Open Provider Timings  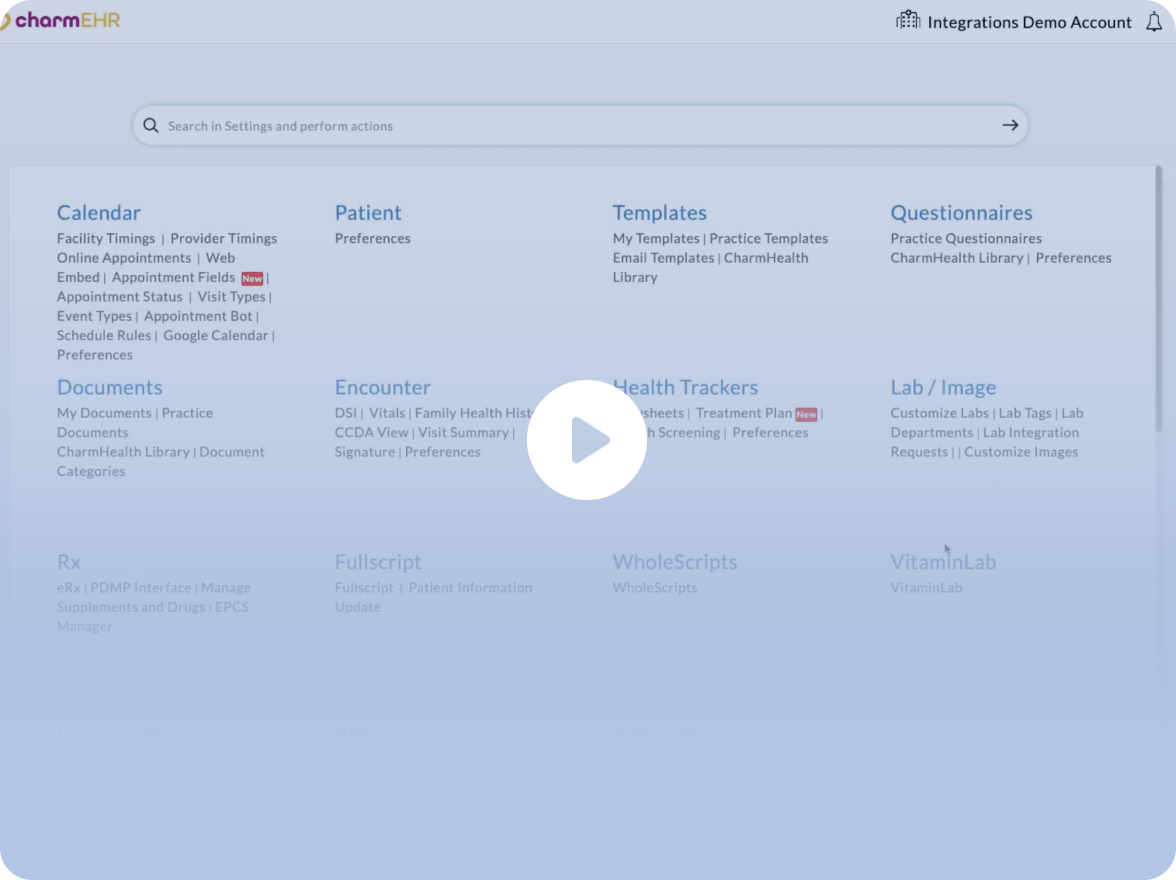click(224, 238)
